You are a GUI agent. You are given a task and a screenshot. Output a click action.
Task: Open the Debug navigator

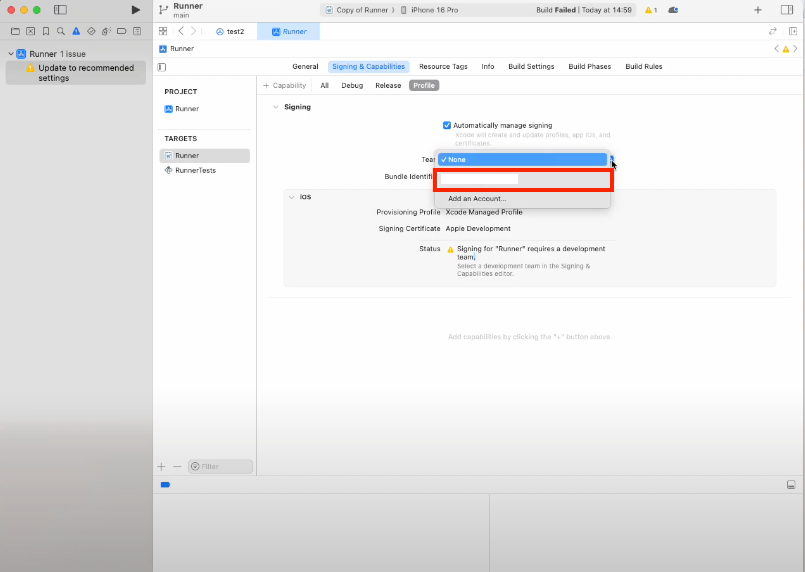click(x=106, y=31)
